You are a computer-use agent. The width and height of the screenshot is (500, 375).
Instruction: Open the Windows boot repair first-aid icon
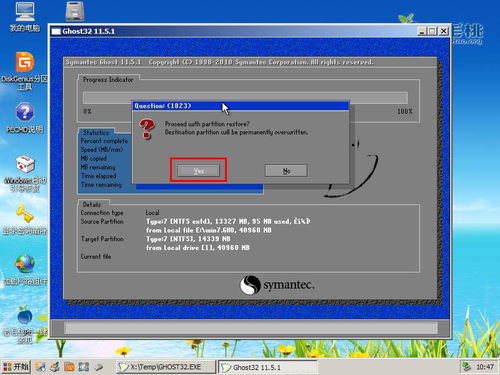coord(25,173)
